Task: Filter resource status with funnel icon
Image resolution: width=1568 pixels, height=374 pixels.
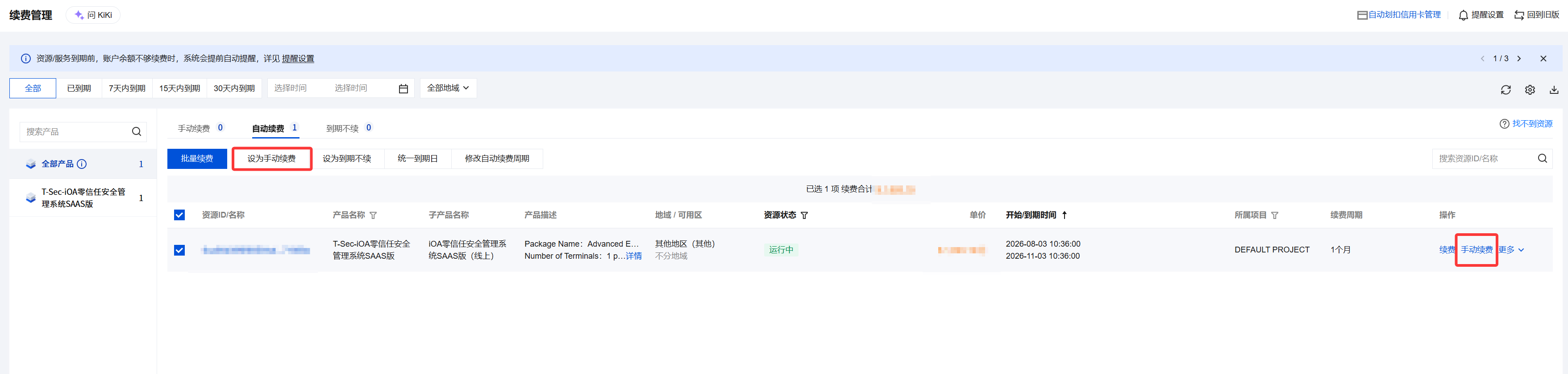Action: [x=804, y=215]
